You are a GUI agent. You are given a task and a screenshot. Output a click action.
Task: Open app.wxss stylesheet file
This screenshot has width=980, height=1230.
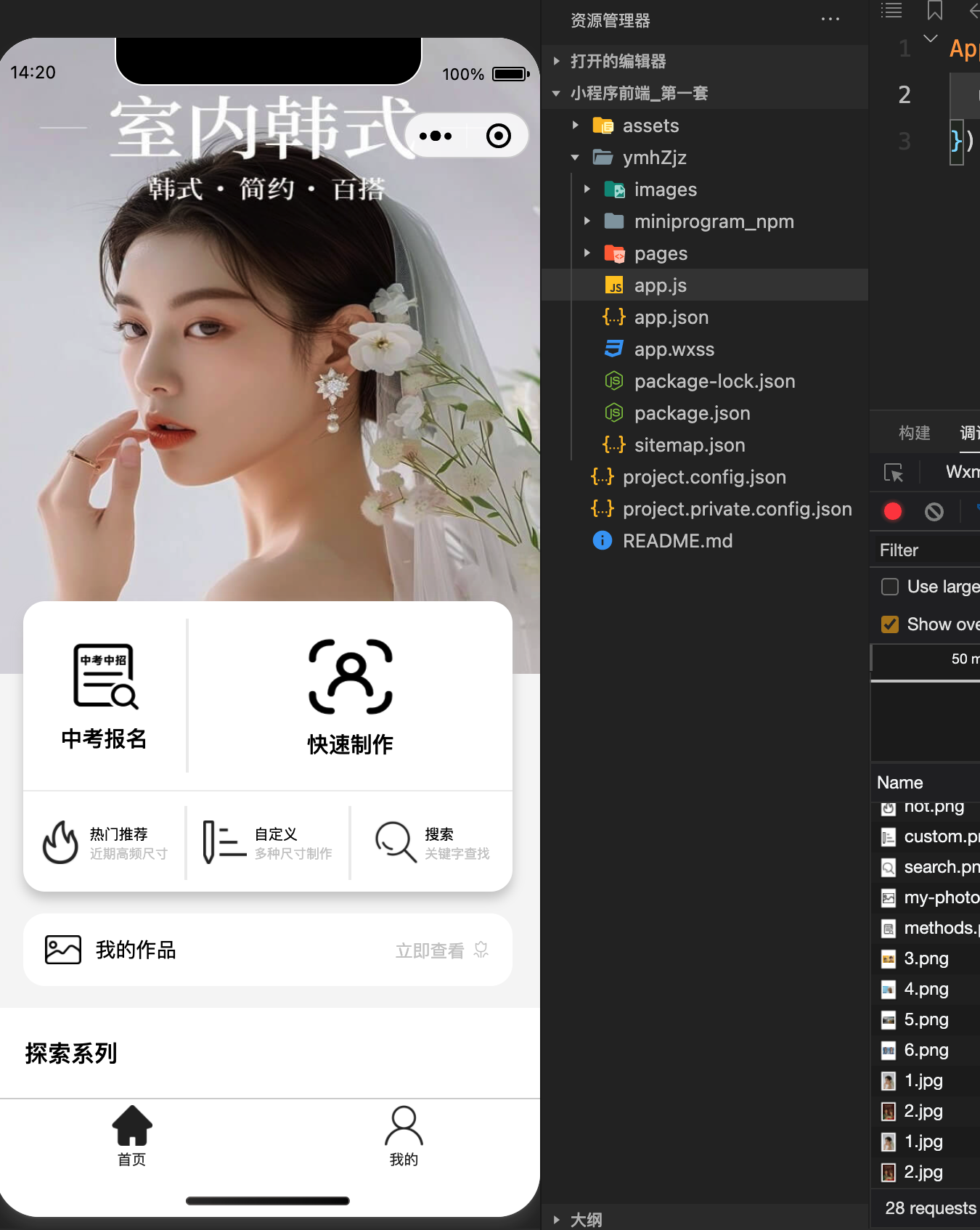[x=705, y=349]
